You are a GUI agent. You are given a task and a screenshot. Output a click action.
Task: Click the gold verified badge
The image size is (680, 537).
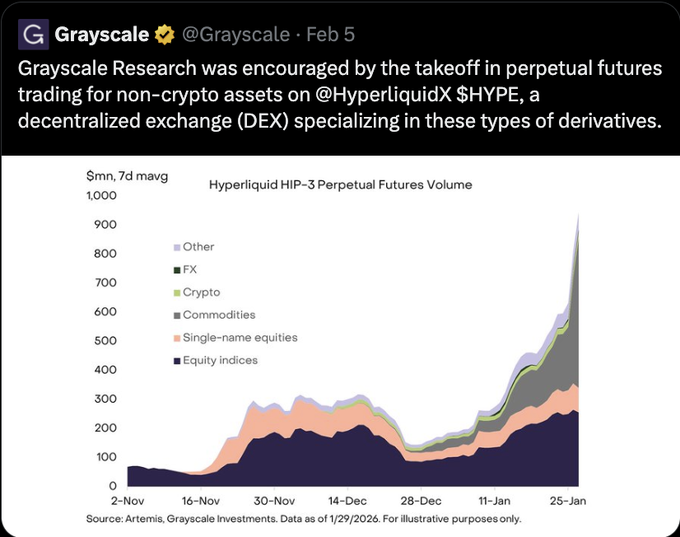165,36
